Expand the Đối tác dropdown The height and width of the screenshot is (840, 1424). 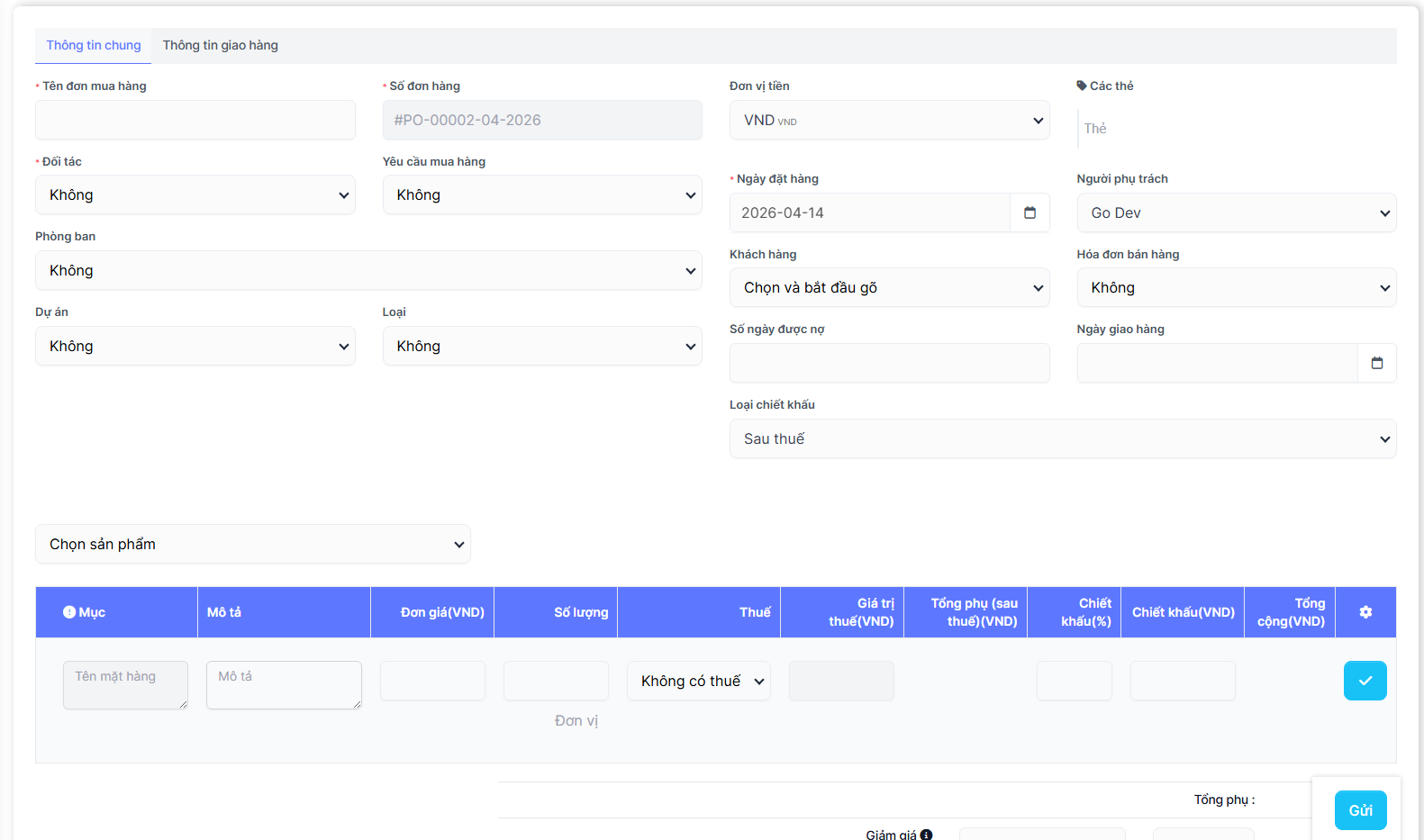(195, 195)
